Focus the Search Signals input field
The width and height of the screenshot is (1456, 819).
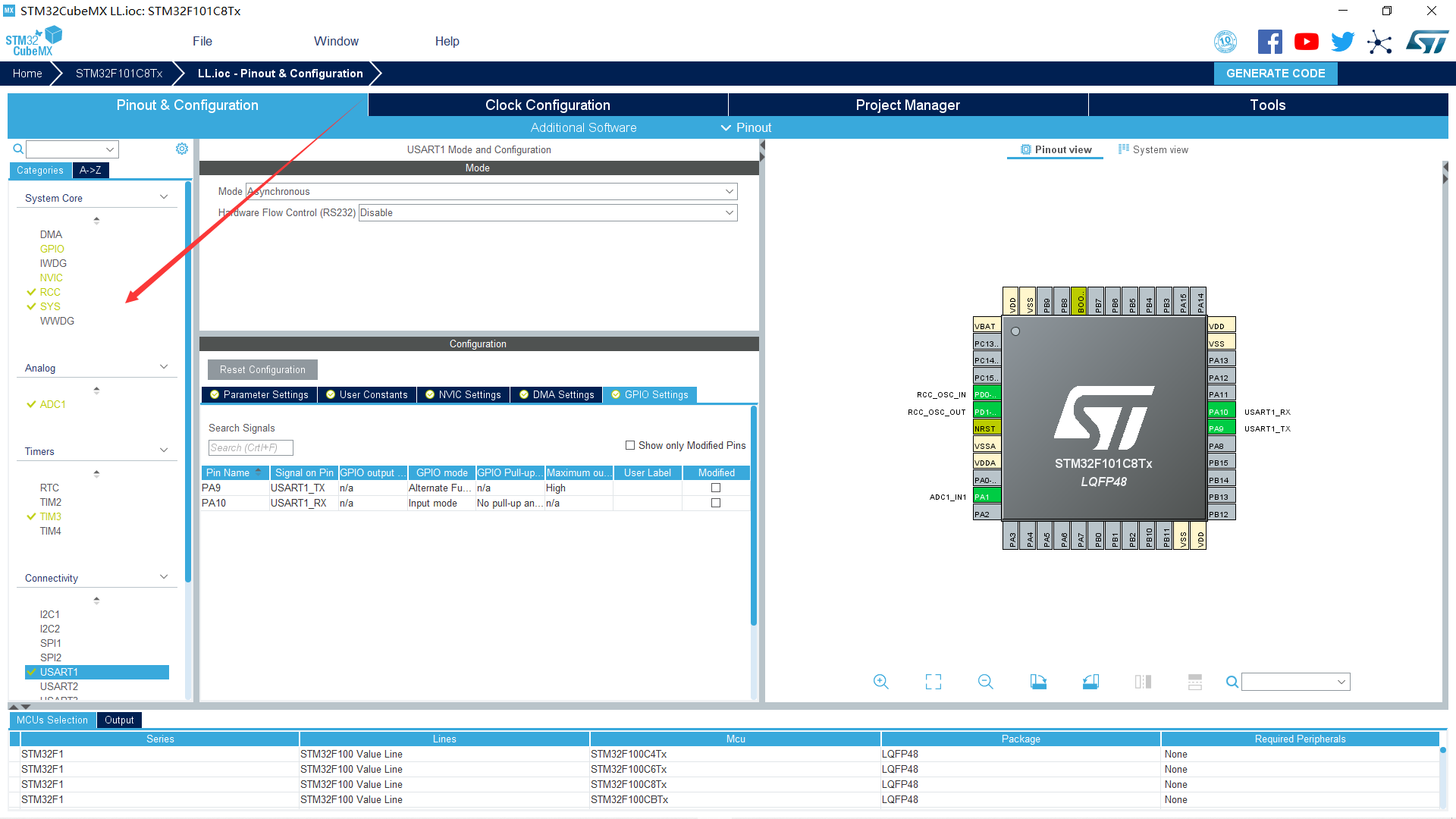(x=250, y=447)
